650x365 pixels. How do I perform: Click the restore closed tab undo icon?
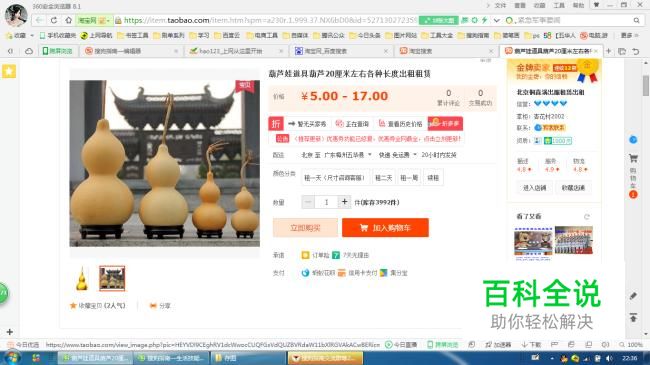635,51
